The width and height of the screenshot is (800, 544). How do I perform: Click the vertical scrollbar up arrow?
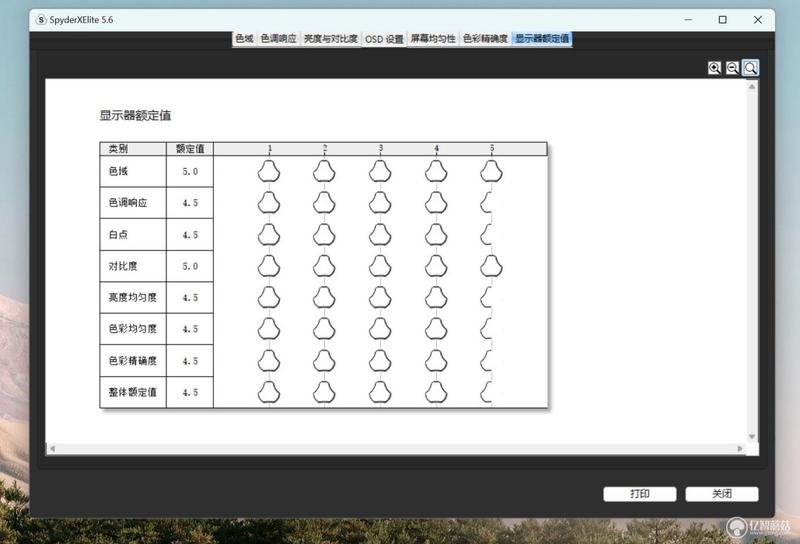[752, 87]
